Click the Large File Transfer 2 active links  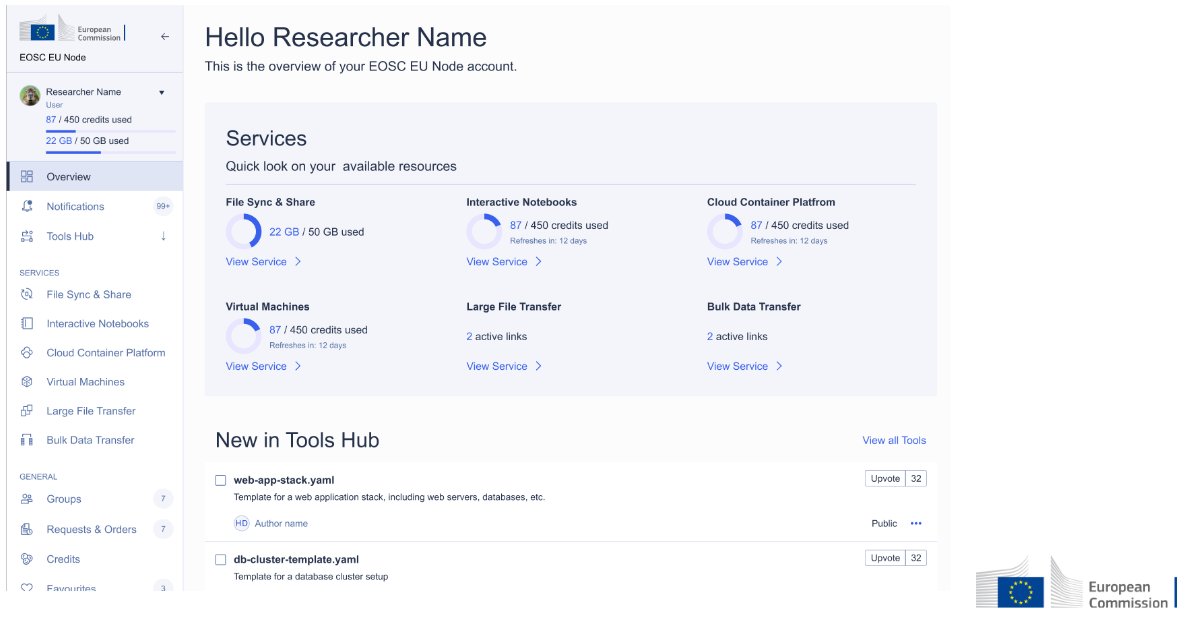click(496, 336)
